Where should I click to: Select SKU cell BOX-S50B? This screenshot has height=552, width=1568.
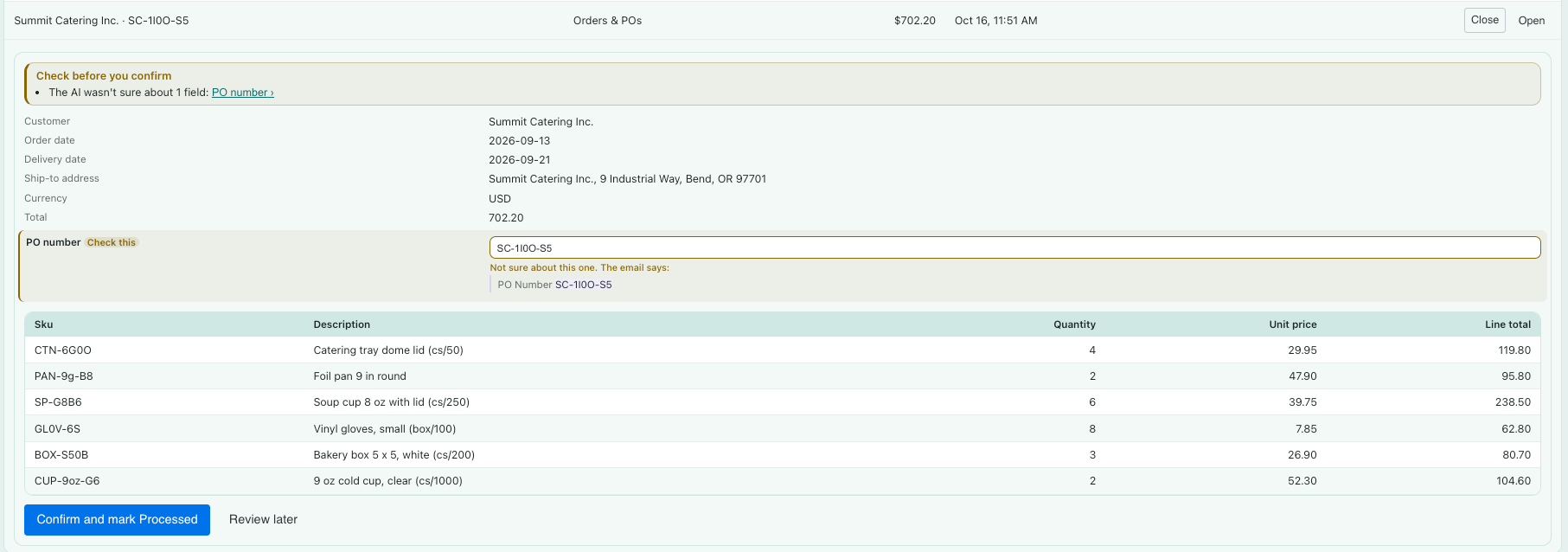[61, 455]
